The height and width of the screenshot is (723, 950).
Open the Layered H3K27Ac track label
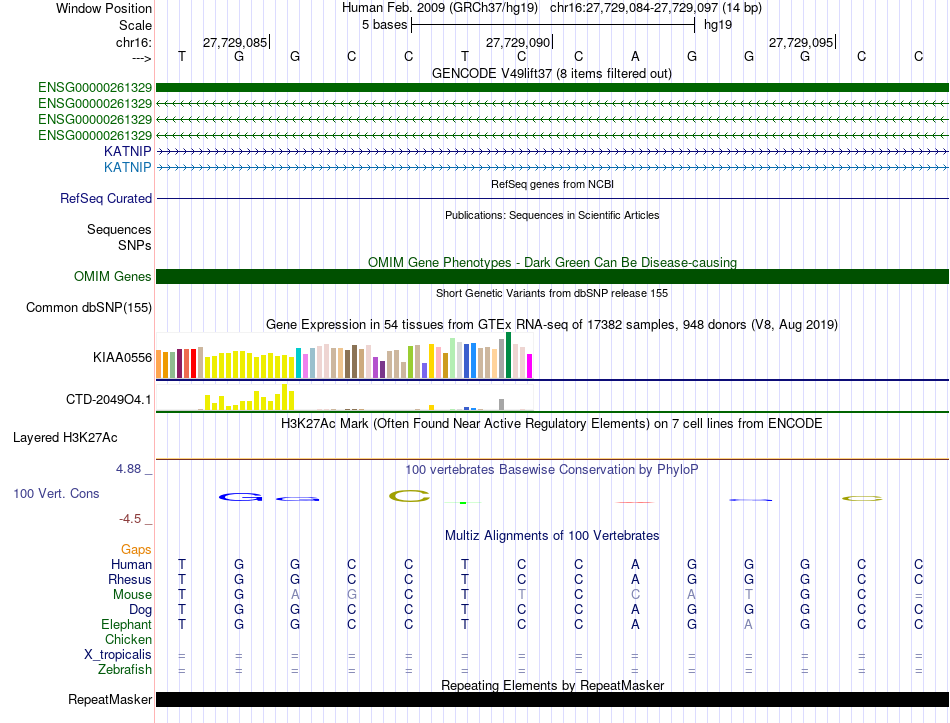(65, 437)
